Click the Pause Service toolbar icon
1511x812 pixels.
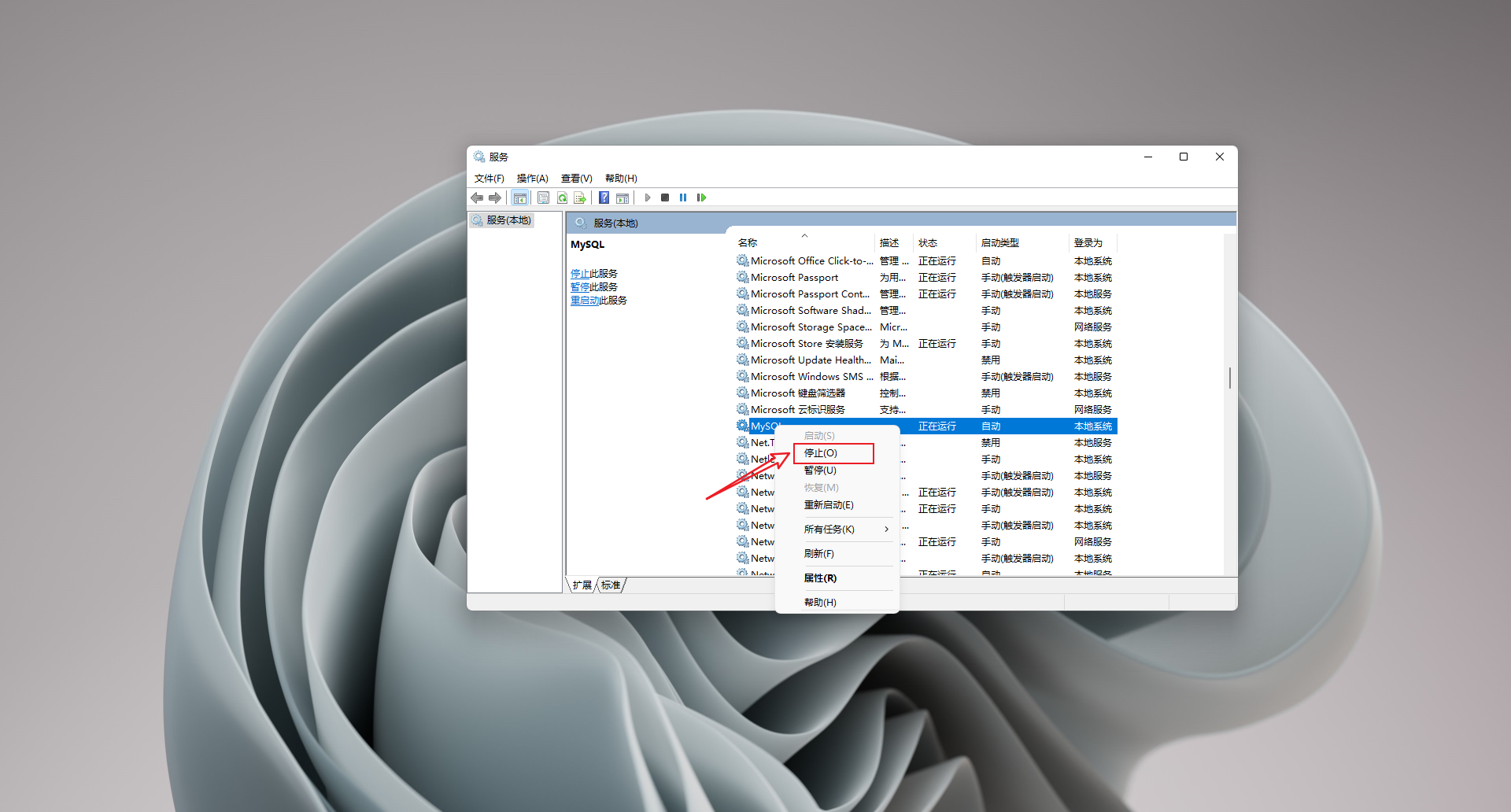click(683, 197)
